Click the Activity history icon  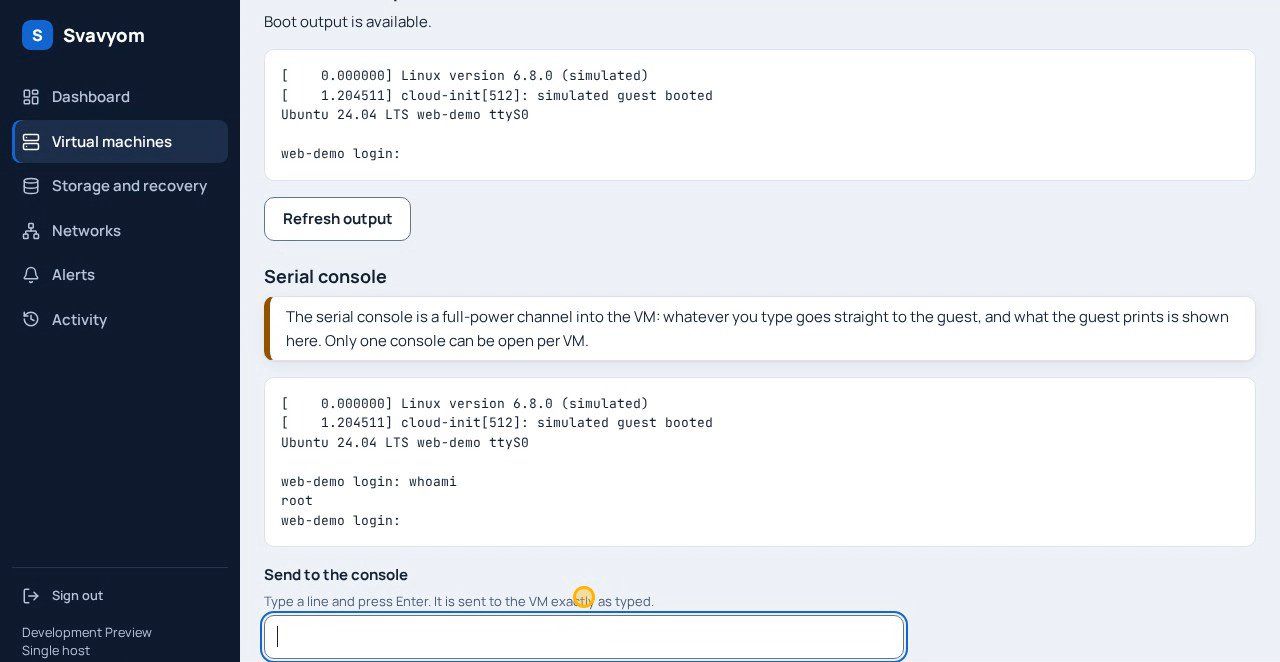coord(31,320)
